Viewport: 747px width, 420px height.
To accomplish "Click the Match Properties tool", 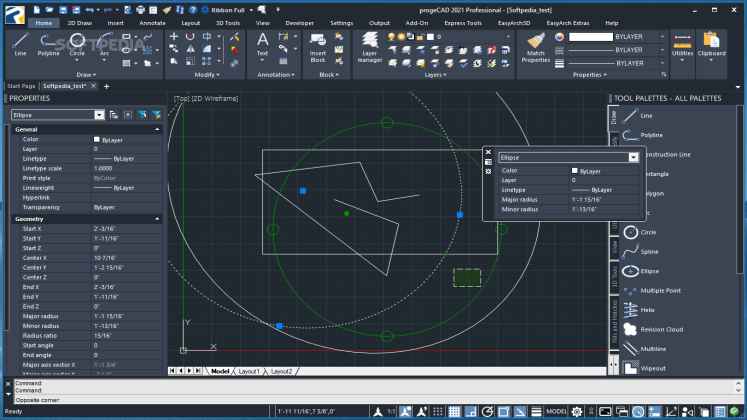I will point(535,46).
